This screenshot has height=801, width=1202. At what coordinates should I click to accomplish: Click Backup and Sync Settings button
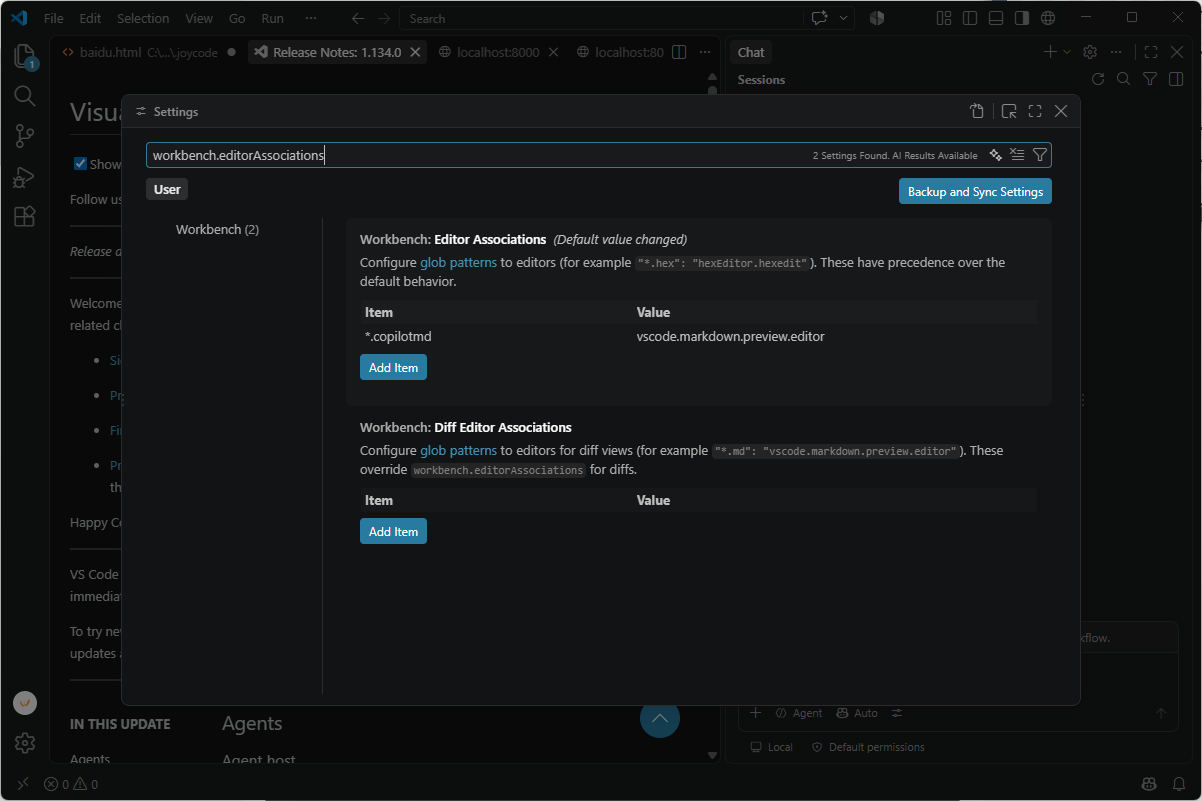pyautogui.click(x=975, y=191)
